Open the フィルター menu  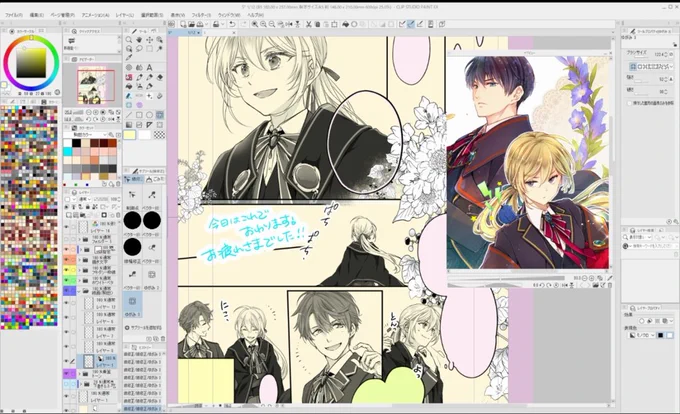(201, 15)
